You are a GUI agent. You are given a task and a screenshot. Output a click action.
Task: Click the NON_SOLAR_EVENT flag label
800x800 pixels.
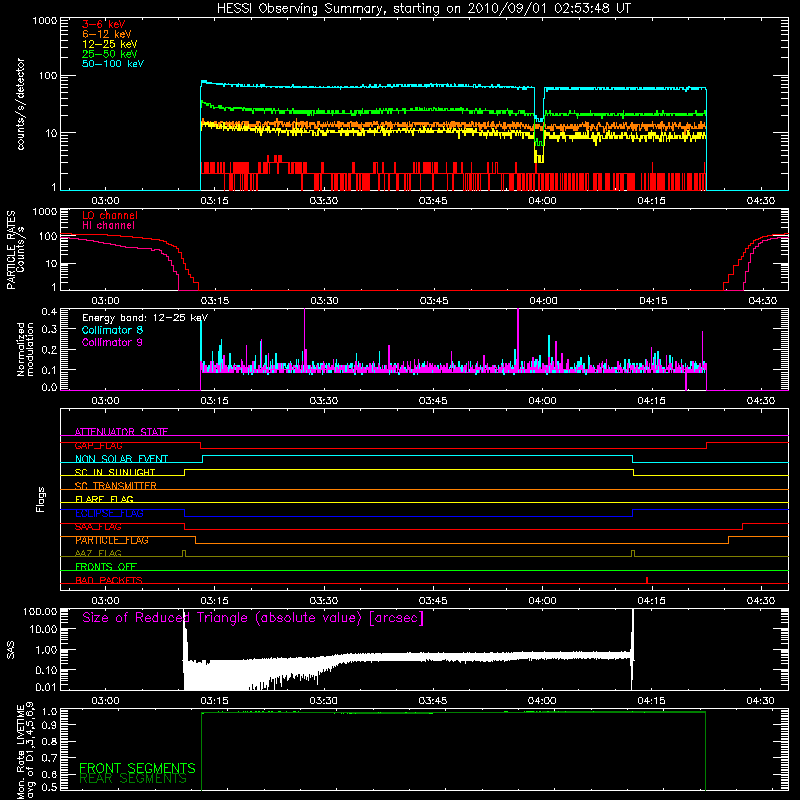point(121,459)
